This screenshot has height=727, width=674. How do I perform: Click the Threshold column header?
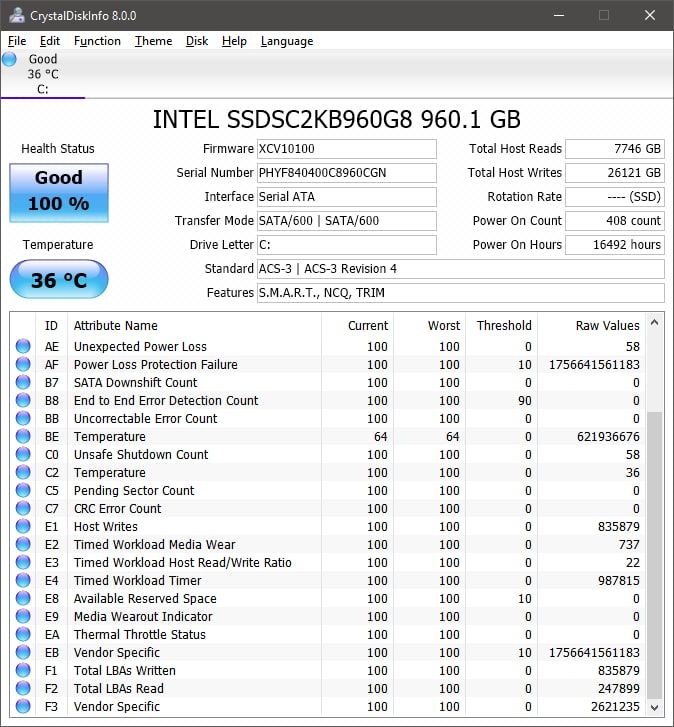click(x=504, y=325)
